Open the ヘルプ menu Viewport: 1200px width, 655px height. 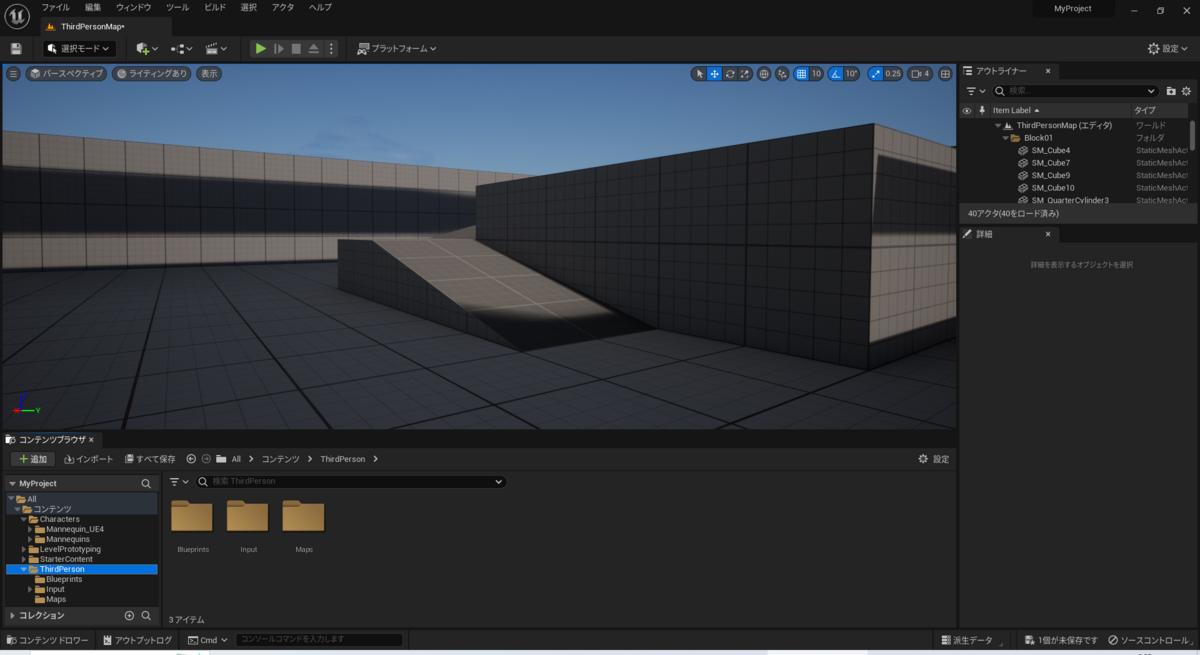pos(320,7)
